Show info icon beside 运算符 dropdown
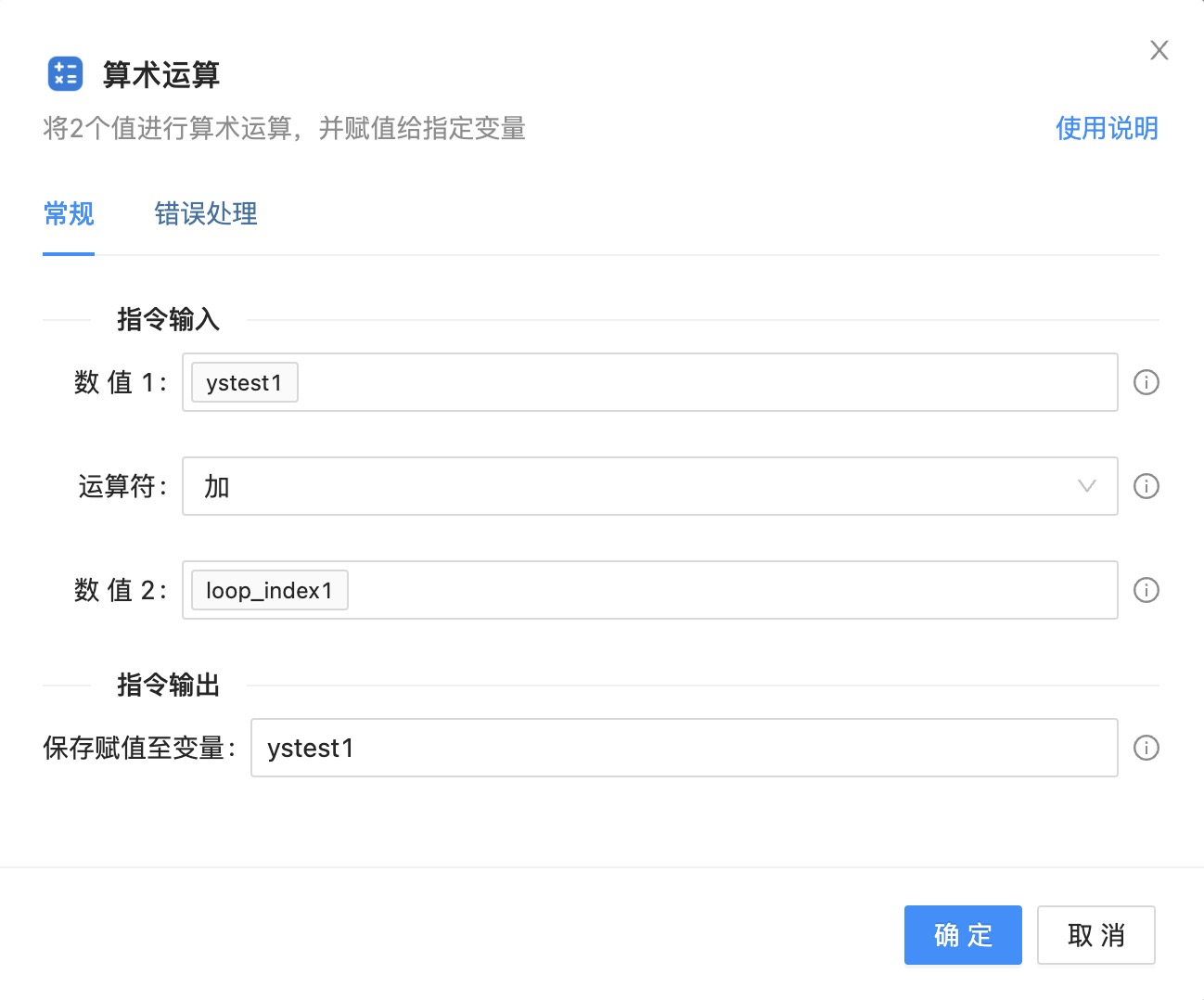 1146,486
